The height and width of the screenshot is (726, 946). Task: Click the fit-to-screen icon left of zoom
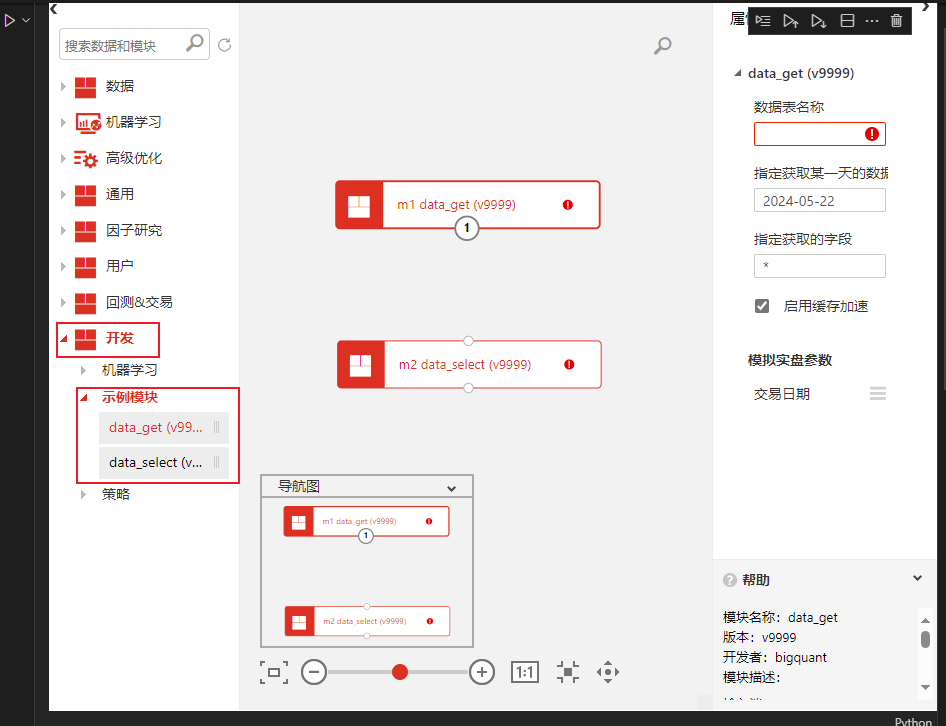click(274, 672)
